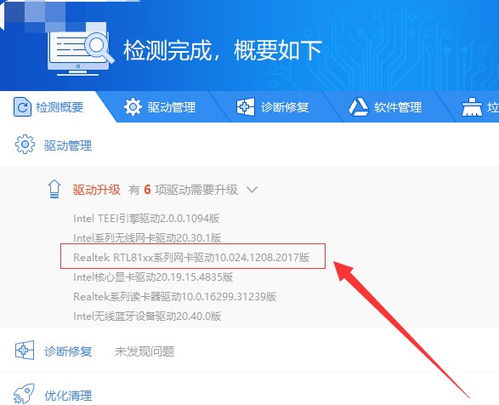Click the gear icon on 驱动管理 tab
Viewport: 499px width, 405px height.
pos(133,107)
